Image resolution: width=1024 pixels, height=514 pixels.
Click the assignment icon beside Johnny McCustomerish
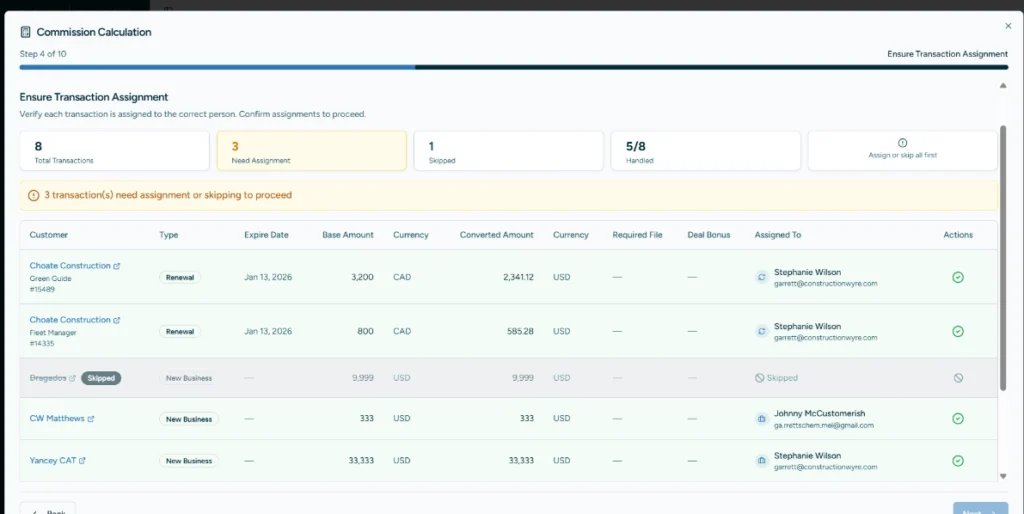[761, 419]
